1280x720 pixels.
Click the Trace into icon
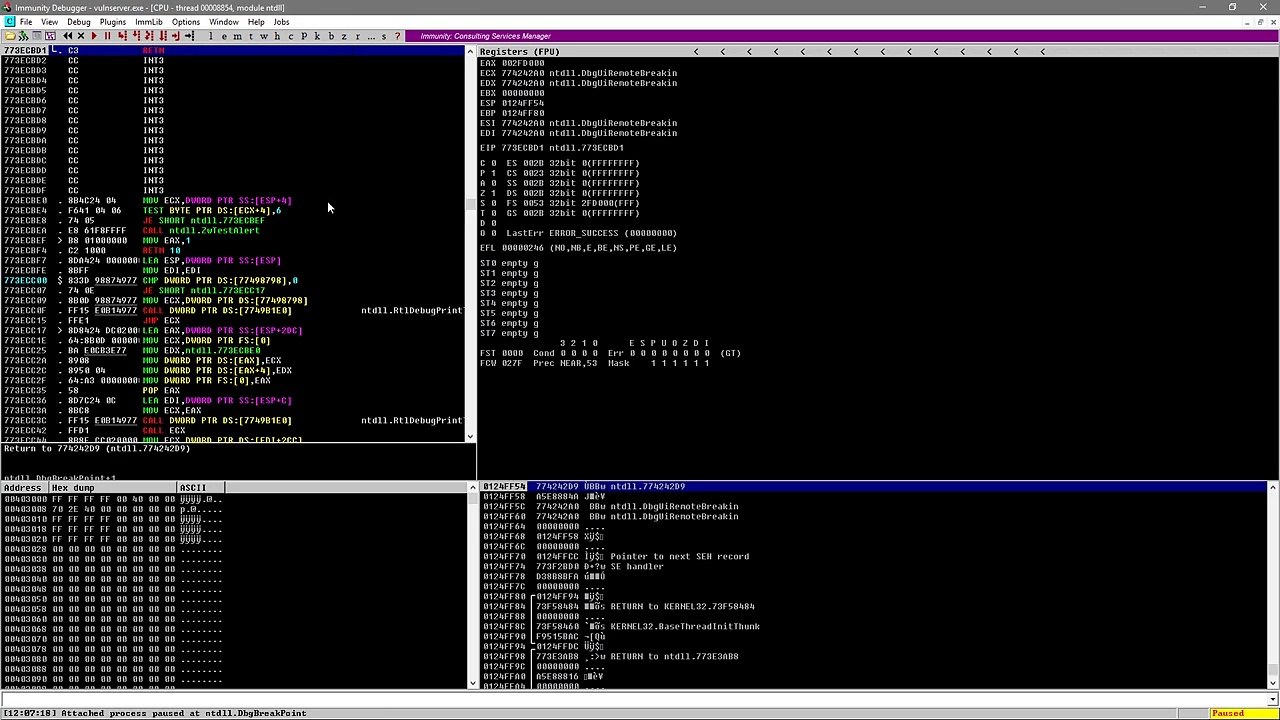149,36
